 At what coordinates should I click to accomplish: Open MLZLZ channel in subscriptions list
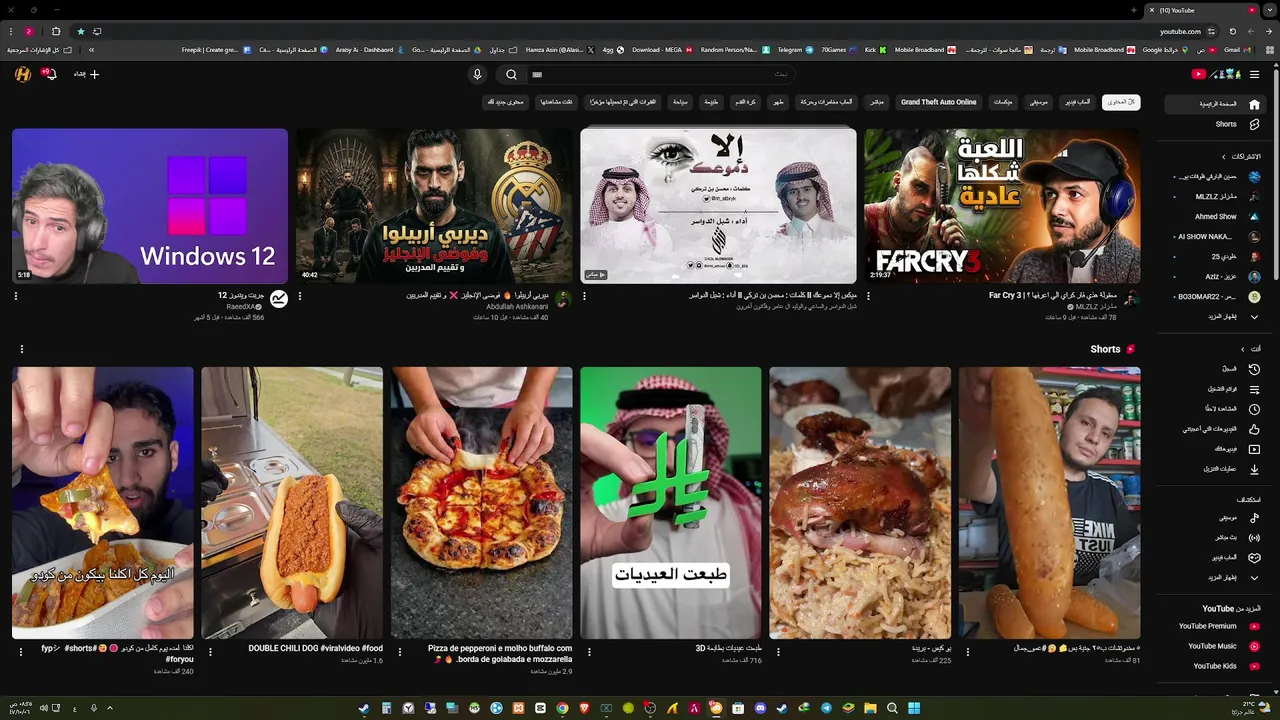tap(1217, 197)
